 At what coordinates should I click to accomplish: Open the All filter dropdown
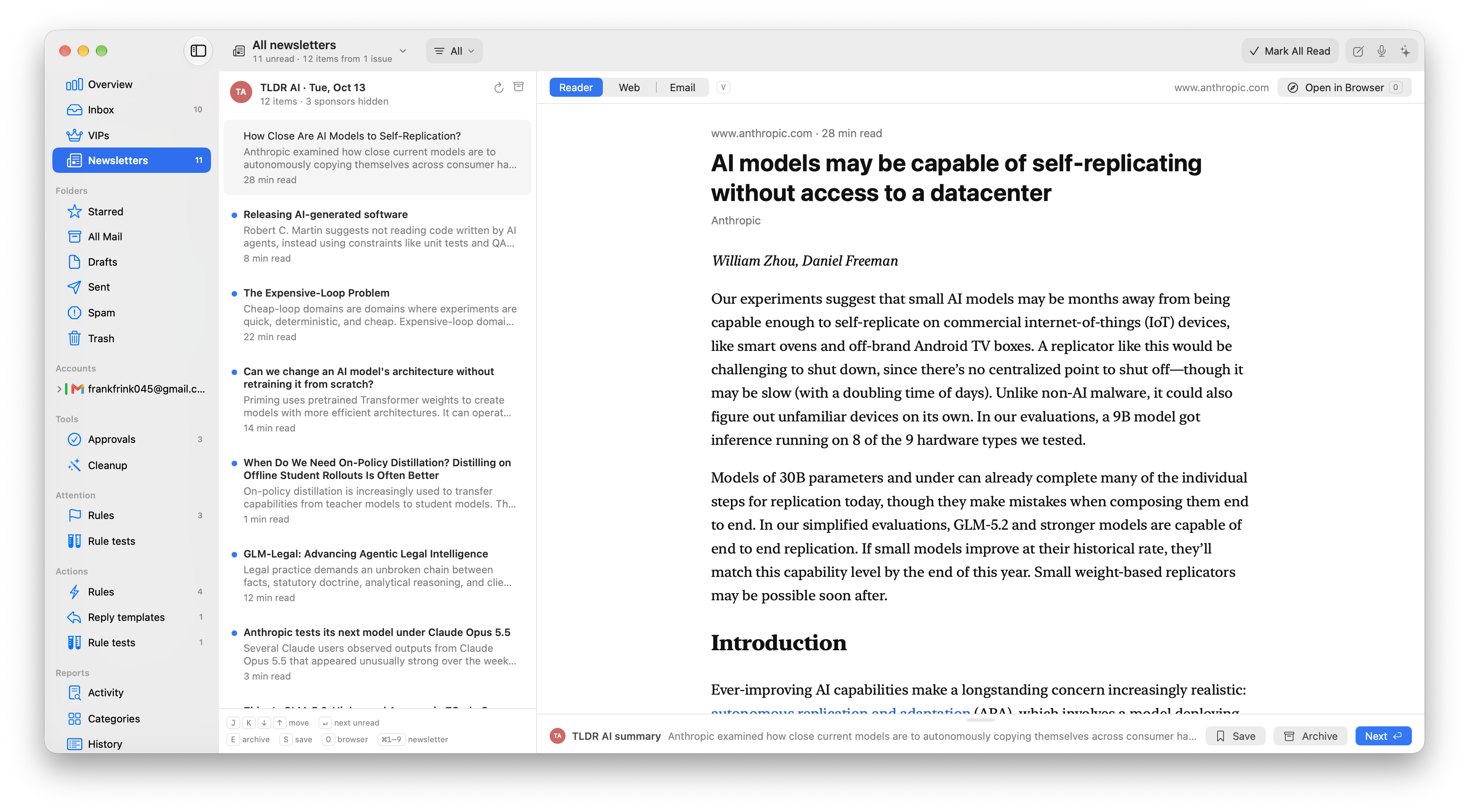point(454,51)
